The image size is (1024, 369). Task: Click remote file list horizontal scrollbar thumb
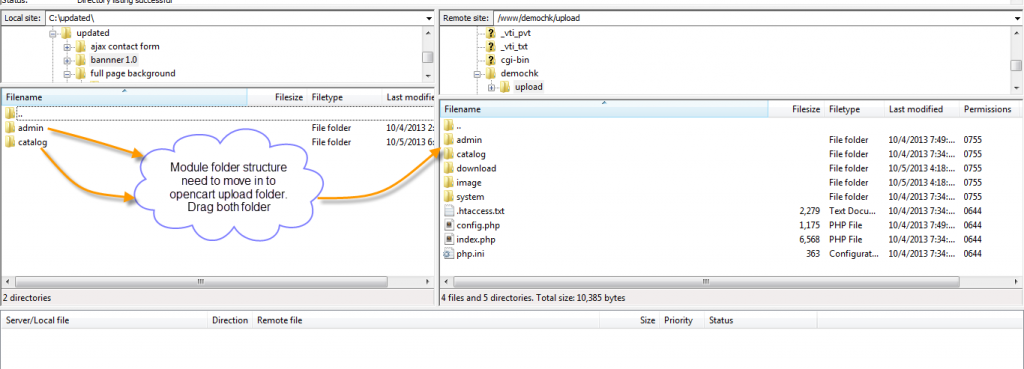click(x=706, y=281)
